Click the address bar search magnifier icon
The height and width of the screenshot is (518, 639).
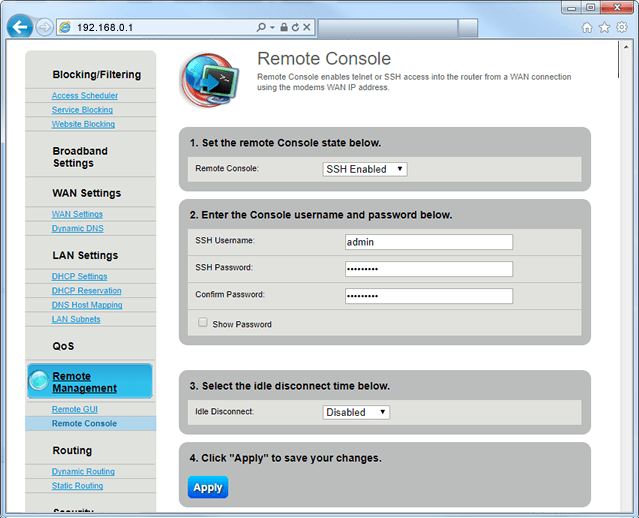pyautogui.click(x=261, y=27)
